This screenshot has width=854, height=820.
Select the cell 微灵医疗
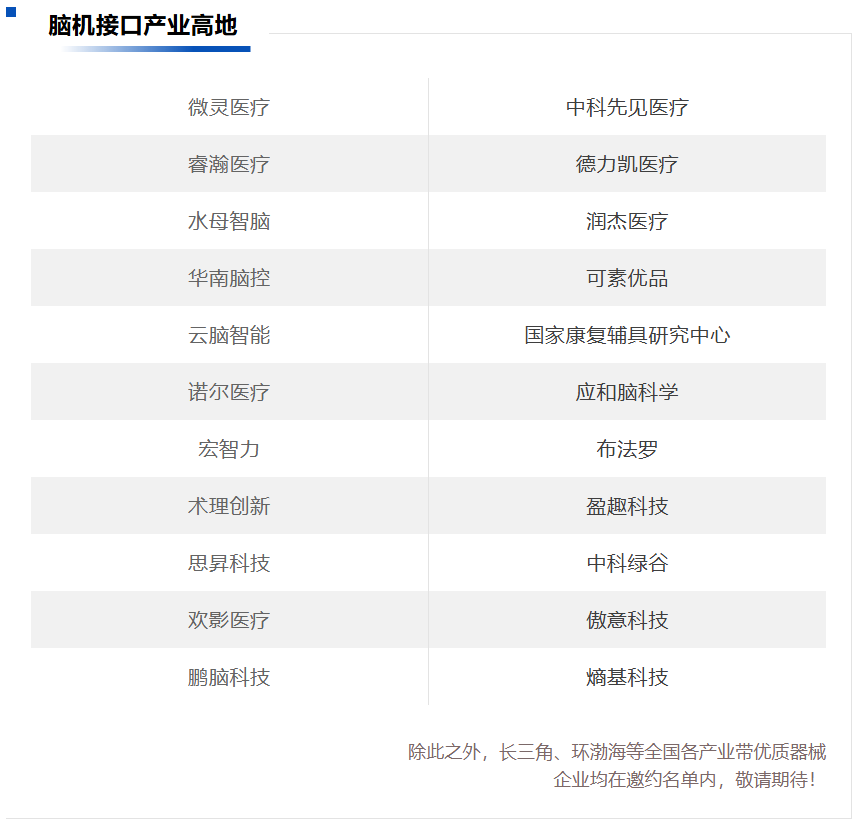click(x=229, y=107)
